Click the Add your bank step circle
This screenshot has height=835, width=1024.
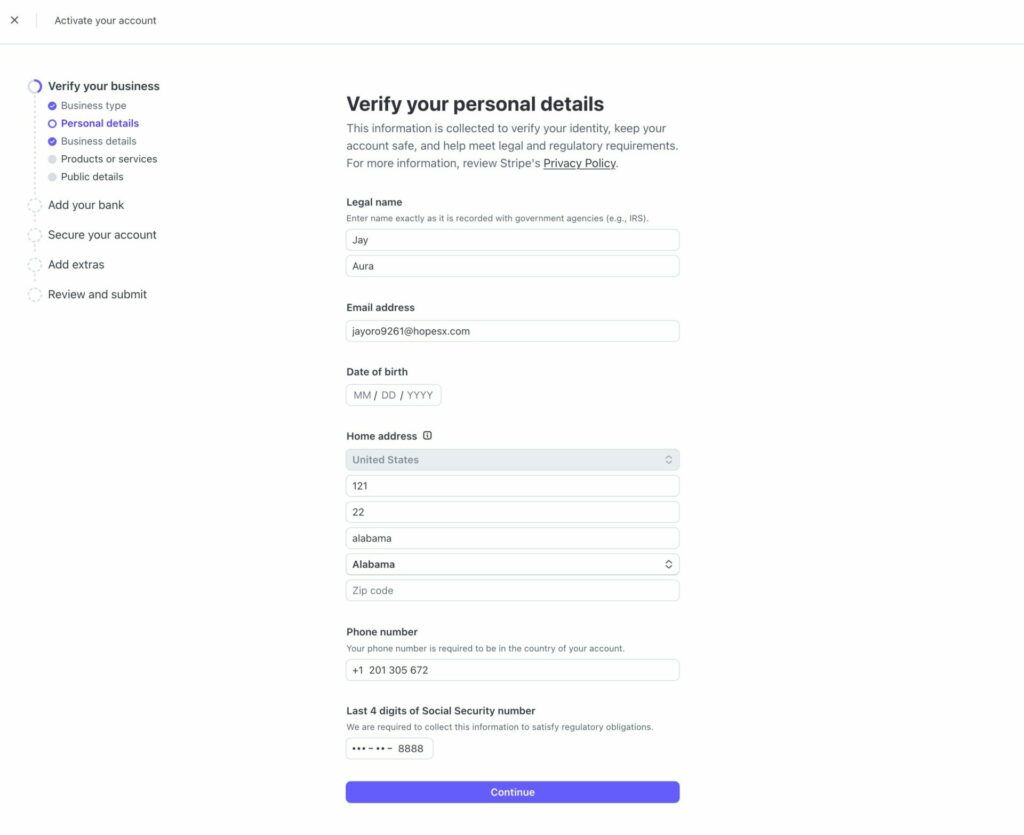tap(35, 206)
